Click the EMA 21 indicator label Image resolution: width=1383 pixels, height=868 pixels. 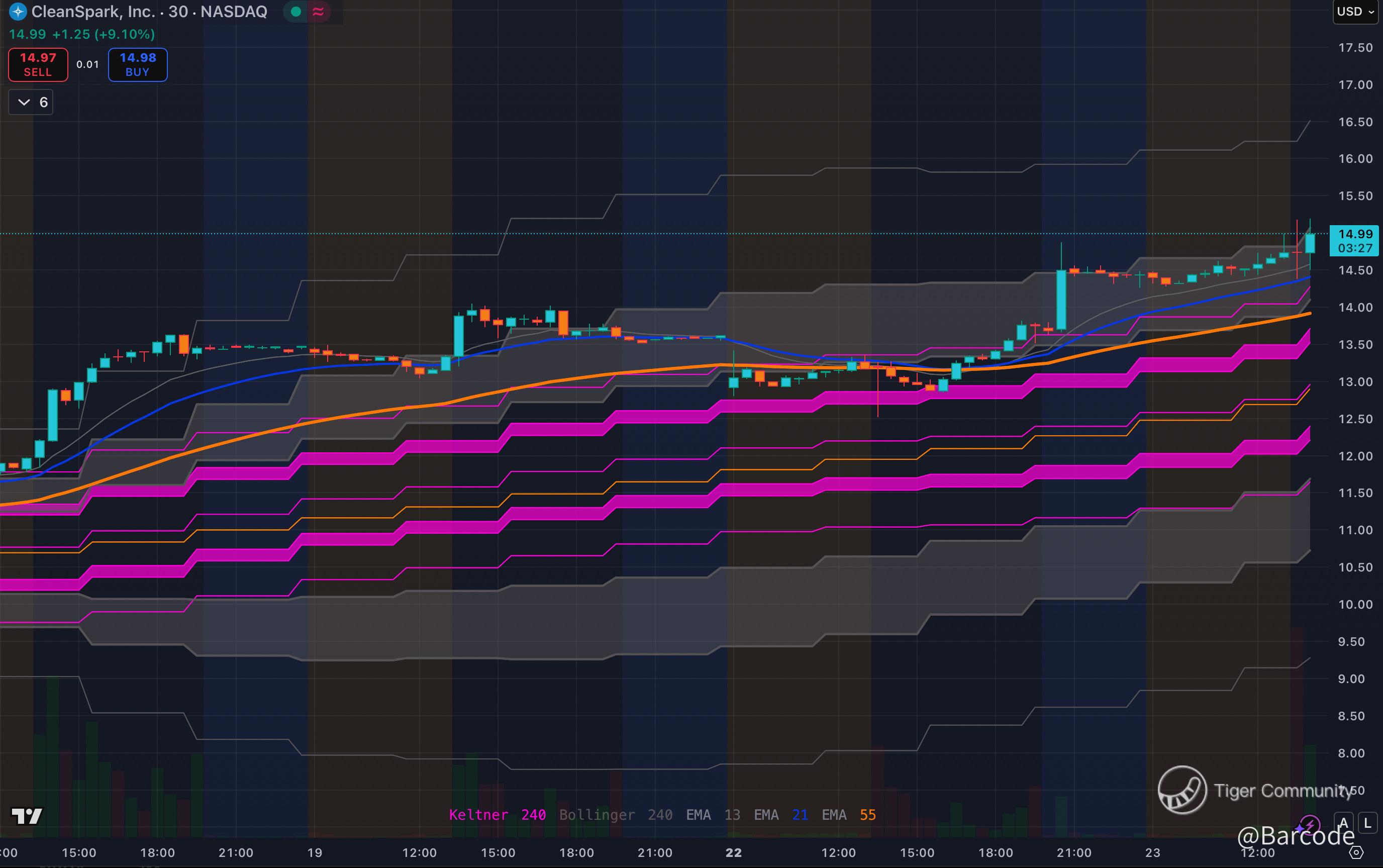click(780, 815)
